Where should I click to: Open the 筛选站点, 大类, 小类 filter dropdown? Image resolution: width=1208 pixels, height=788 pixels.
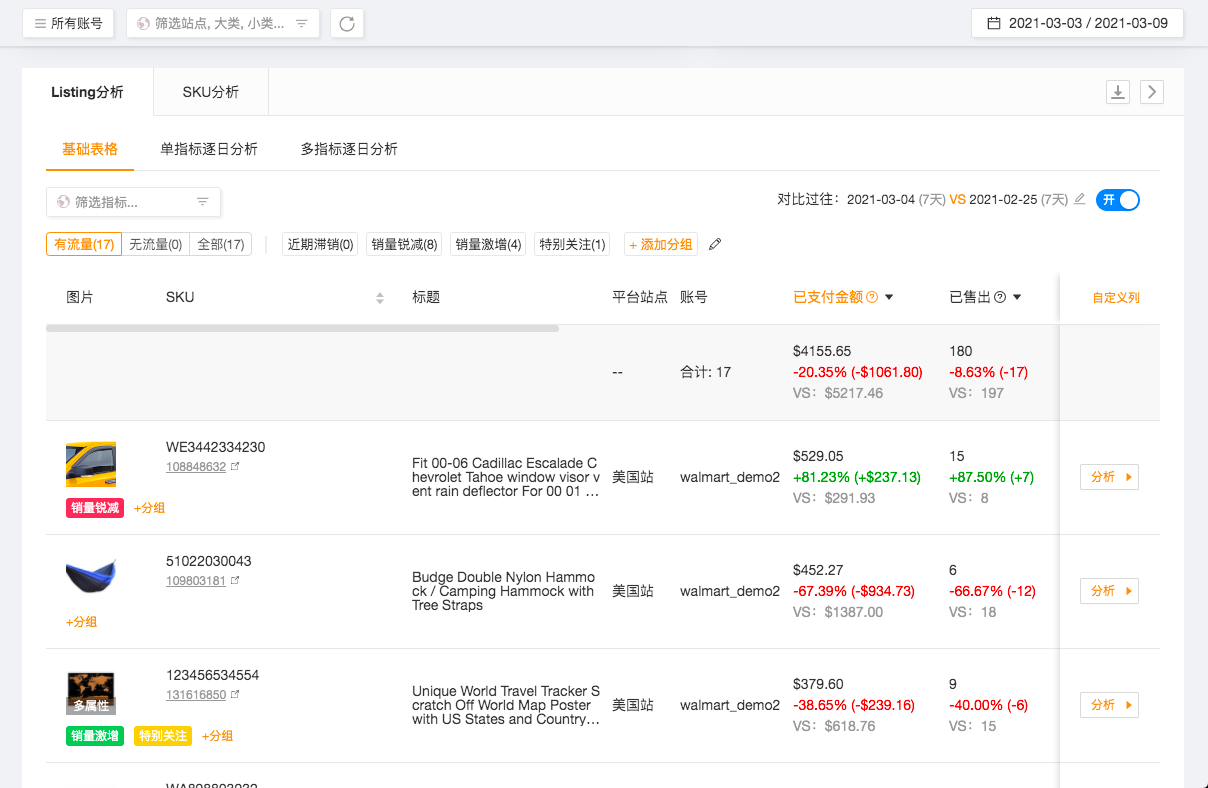coord(223,23)
